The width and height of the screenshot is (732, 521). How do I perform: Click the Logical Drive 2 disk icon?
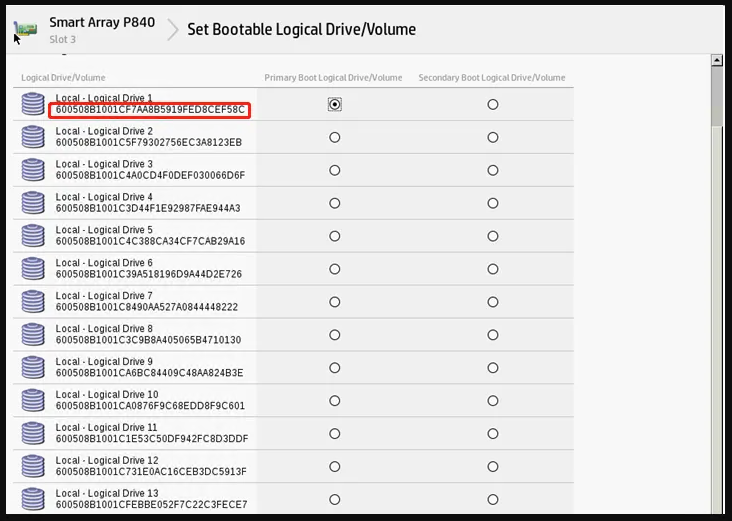coord(33,137)
